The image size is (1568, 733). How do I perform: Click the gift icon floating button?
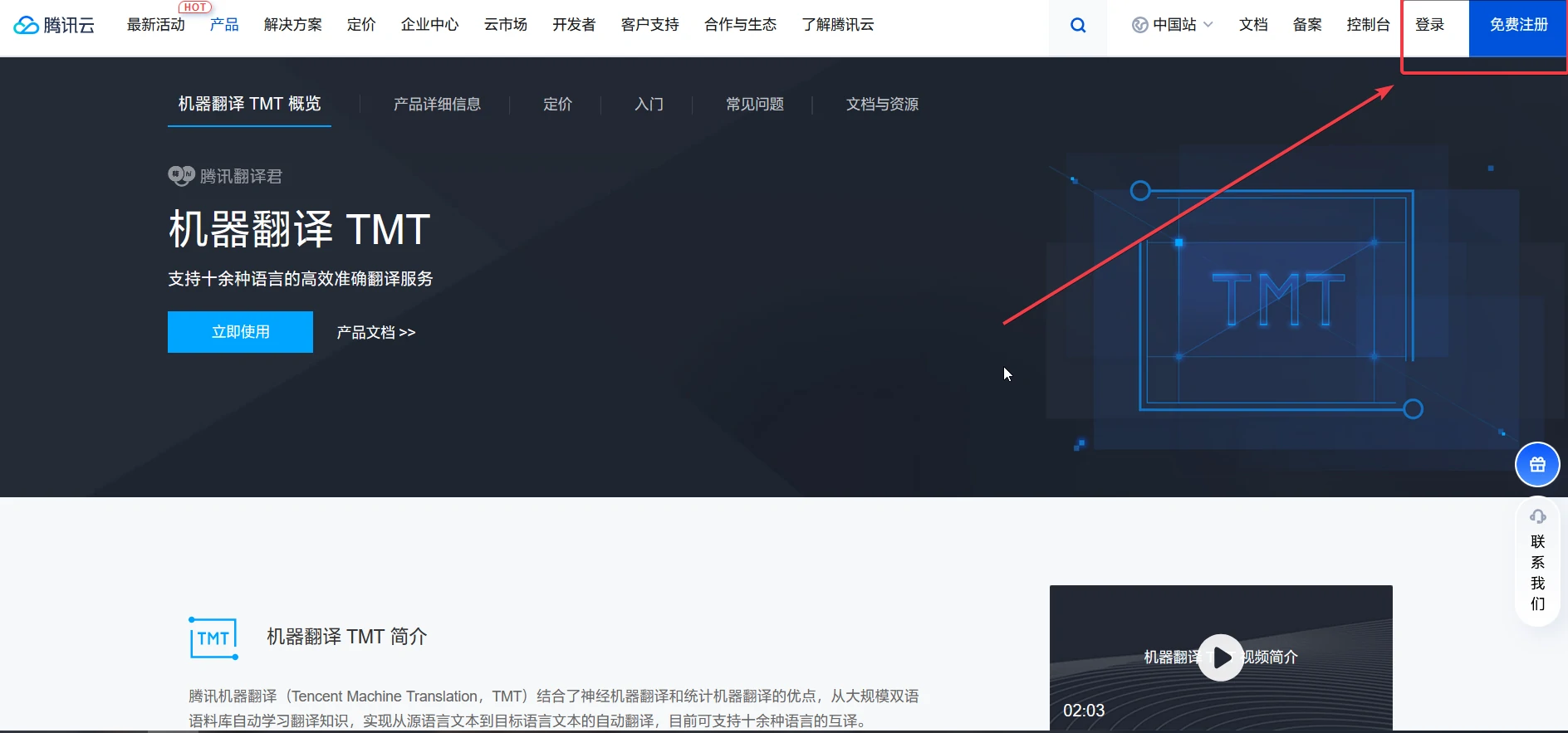[x=1537, y=465]
